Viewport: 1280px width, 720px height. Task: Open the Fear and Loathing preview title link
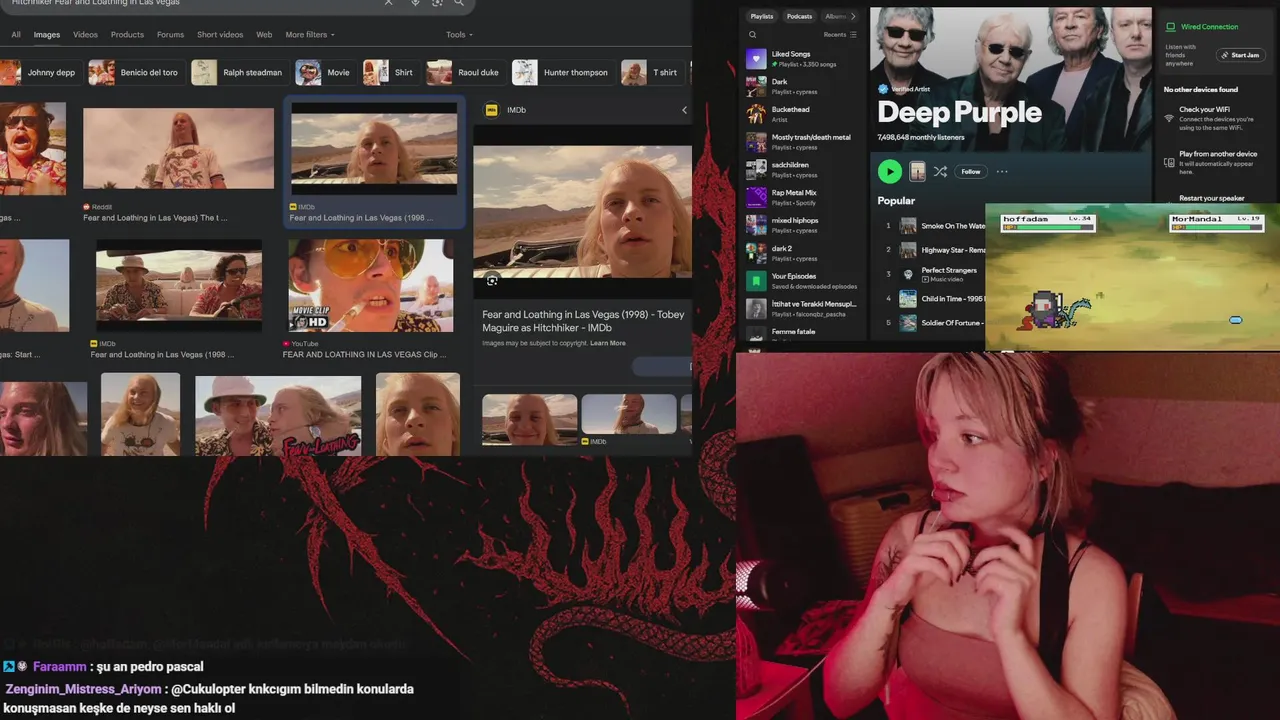pyautogui.click(x=583, y=320)
